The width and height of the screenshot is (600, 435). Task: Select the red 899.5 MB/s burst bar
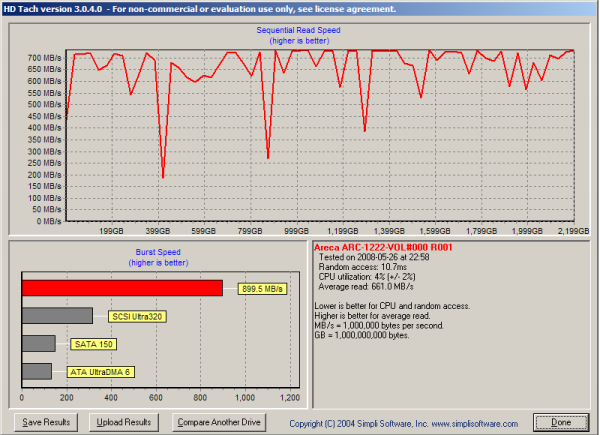pyautogui.click(x=122, y=288)
